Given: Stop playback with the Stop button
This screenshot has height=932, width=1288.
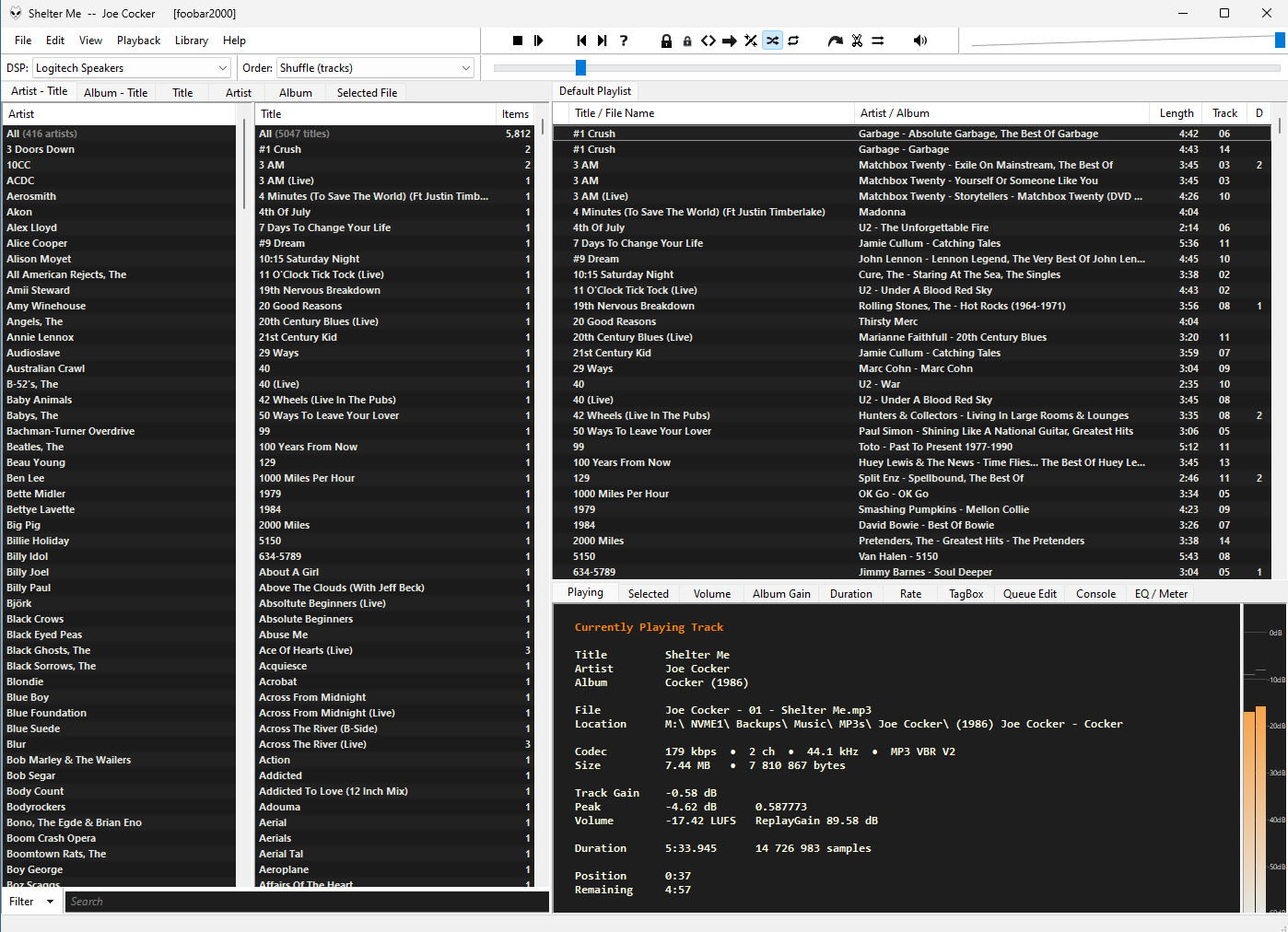Looking at the screenshot, I should 518,41.
